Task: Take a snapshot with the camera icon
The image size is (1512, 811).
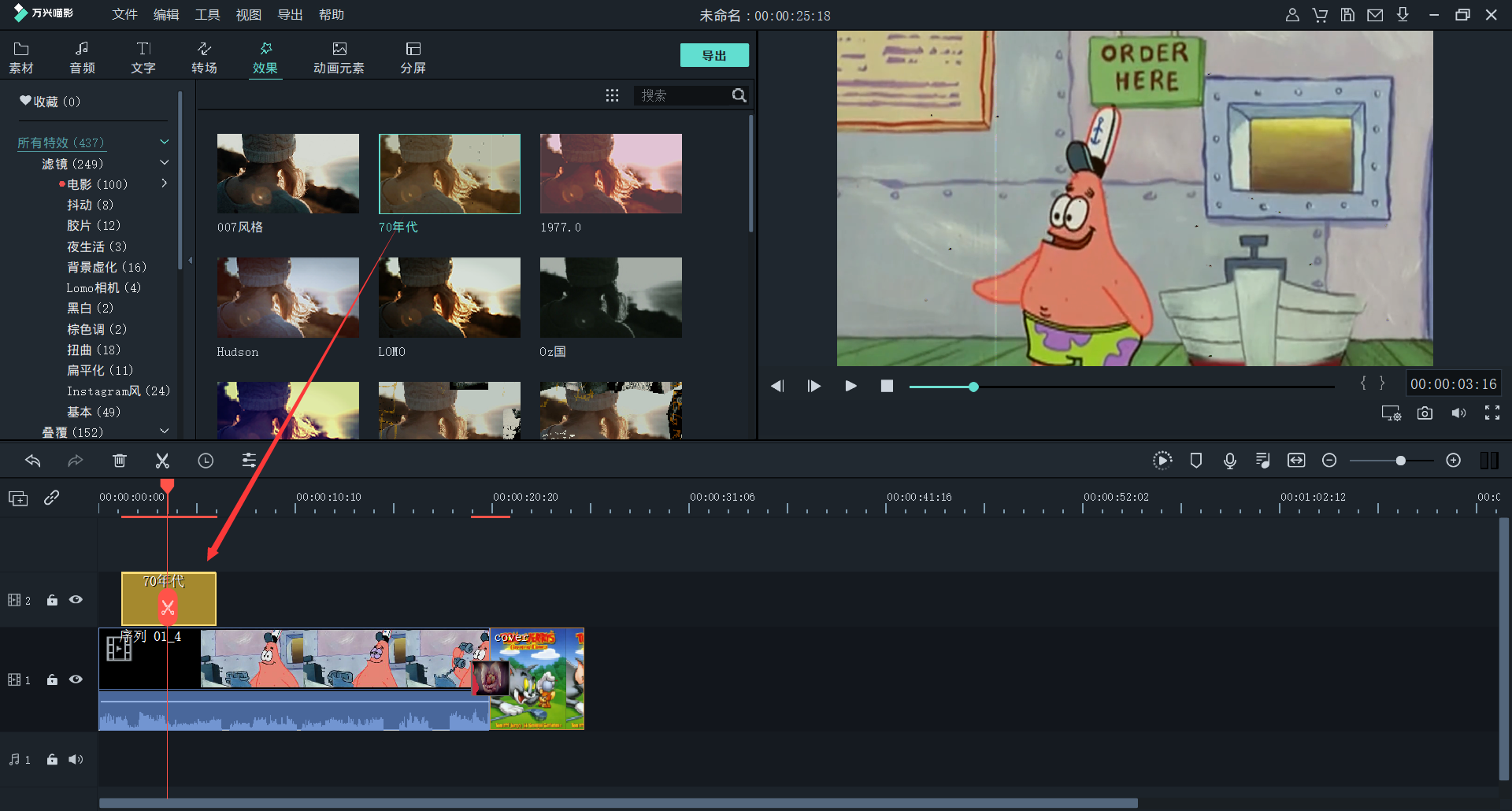Action: click(1425, 413)
